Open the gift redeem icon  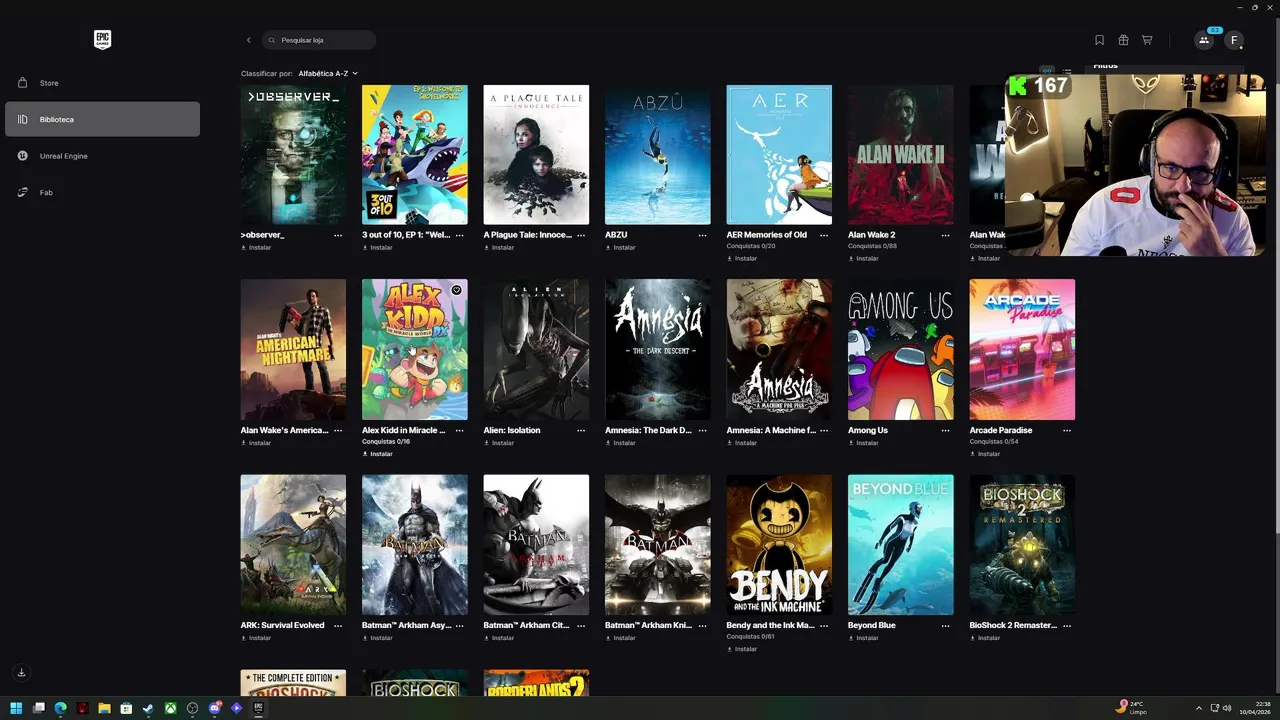pyautogui.click(x=1123, y=40)
